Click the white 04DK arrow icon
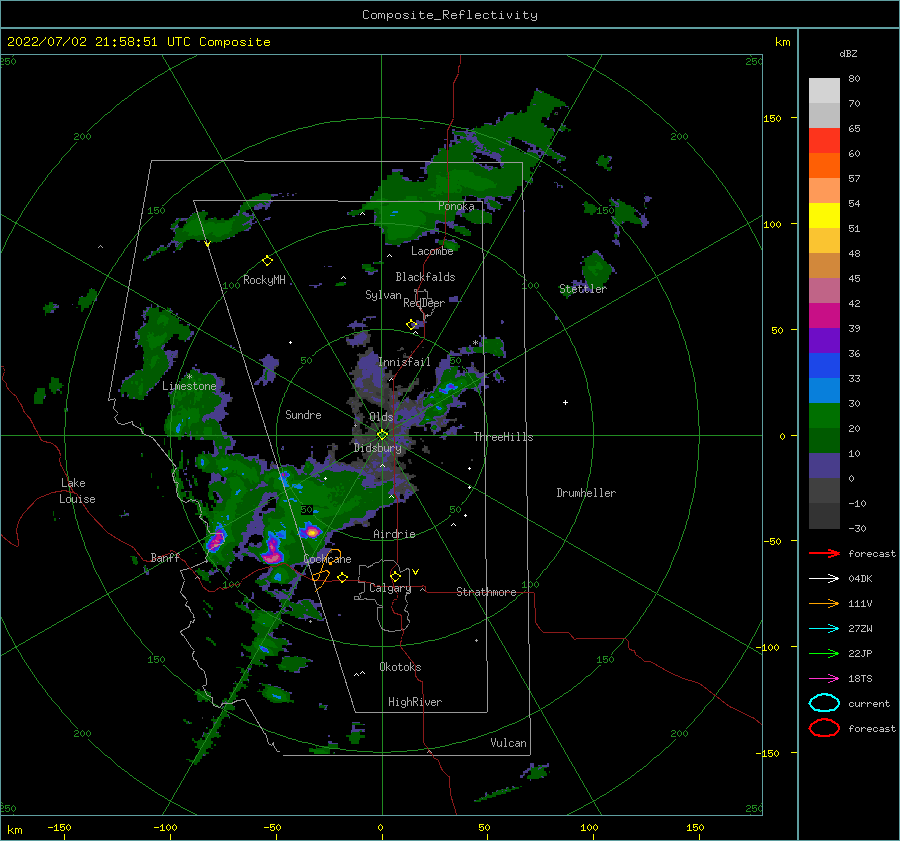This screenshot has height=841, width=900. [824, 579]
